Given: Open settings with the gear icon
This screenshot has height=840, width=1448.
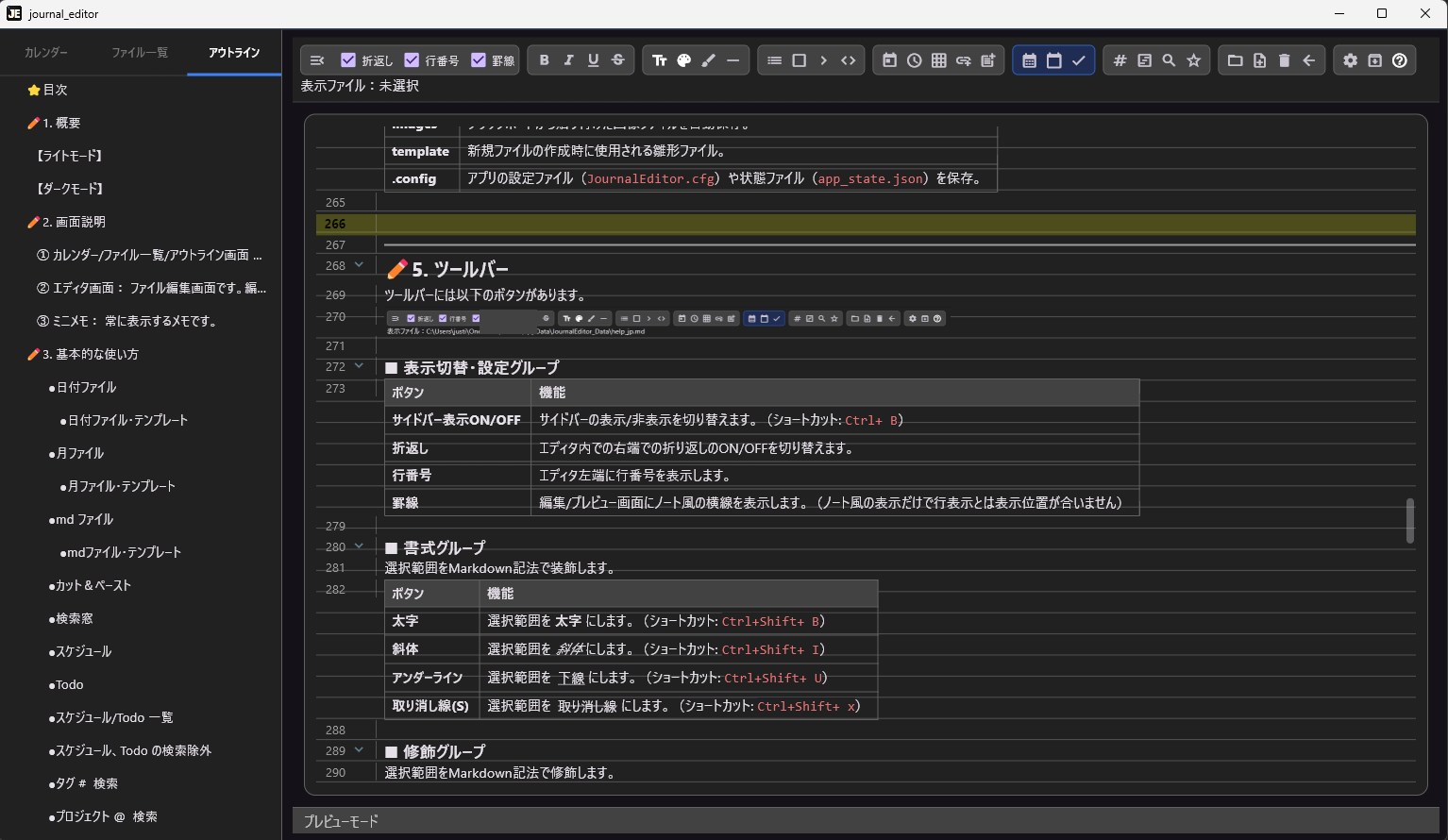Looking at the screenshot, I should (x=1350, y=60).
